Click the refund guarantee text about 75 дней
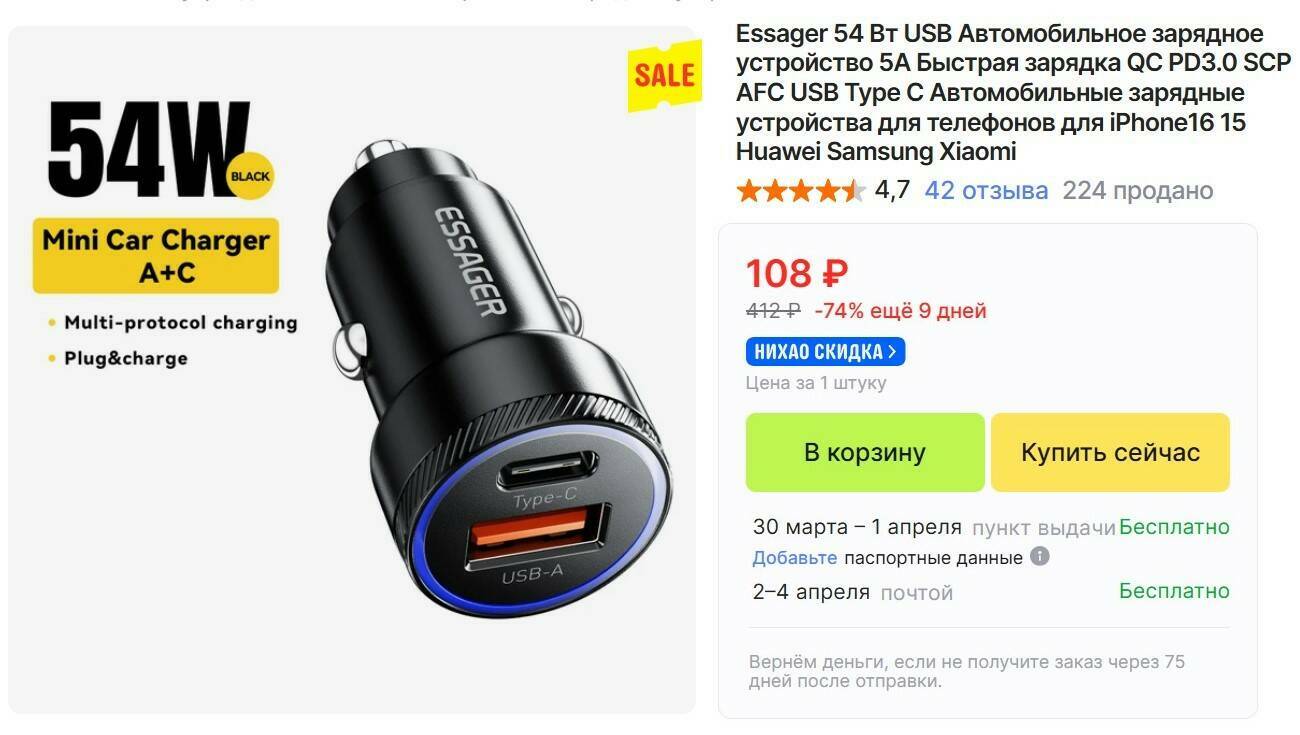 pos(967,671)
